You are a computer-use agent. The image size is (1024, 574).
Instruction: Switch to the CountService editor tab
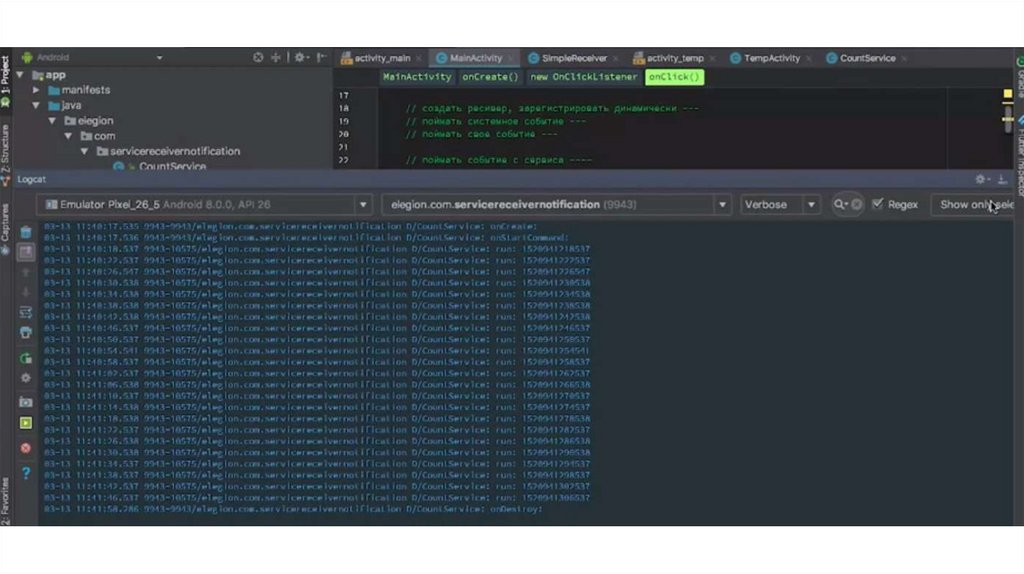pos(866,58)
